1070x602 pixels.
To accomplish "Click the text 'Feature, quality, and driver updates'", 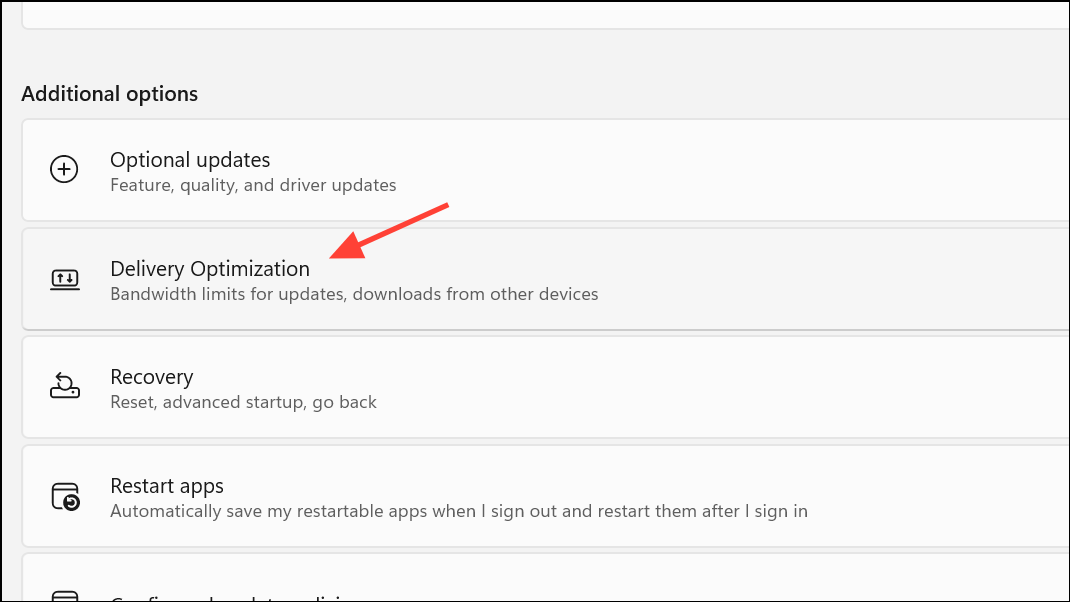I will pyautogui.click(x=252, y=184).
